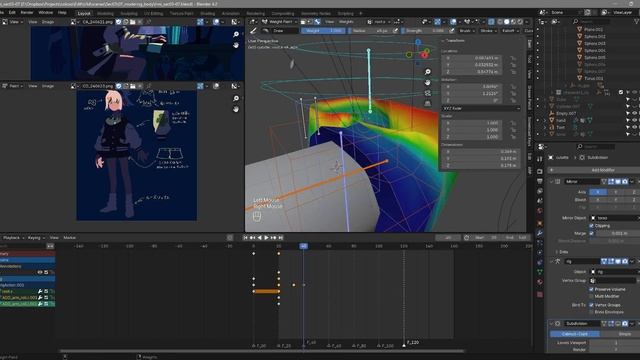Toggle the Clipping checkbox in Mirror modifier
This screenshot has width=640, height=360.
(x=591, y=225)
